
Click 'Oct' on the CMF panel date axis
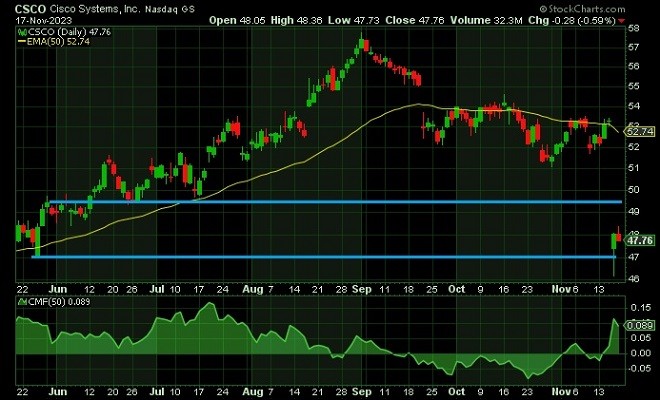(x=457, y=392)
